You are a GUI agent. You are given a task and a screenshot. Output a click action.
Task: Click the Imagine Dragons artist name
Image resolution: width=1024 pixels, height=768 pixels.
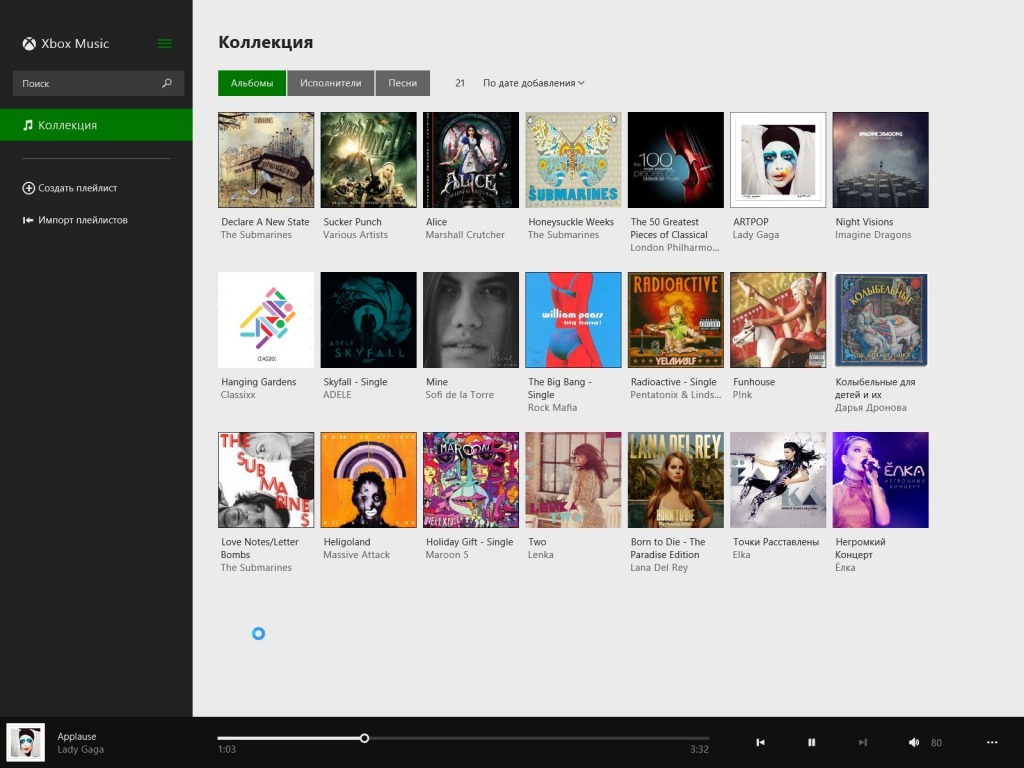pos(873,235)
